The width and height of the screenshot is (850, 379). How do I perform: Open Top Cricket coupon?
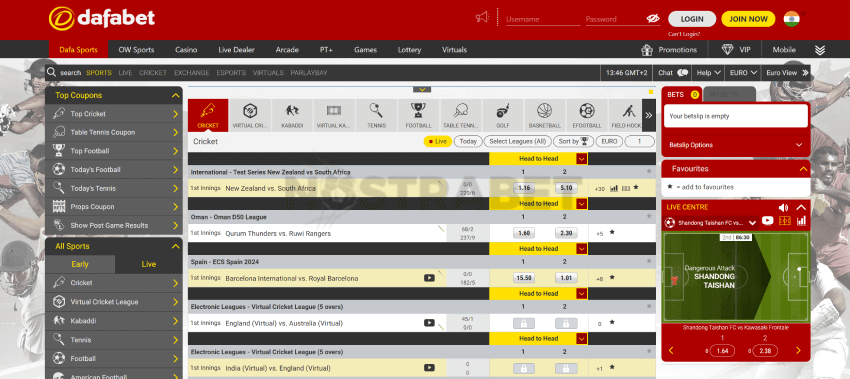click(x=114, y=114)
